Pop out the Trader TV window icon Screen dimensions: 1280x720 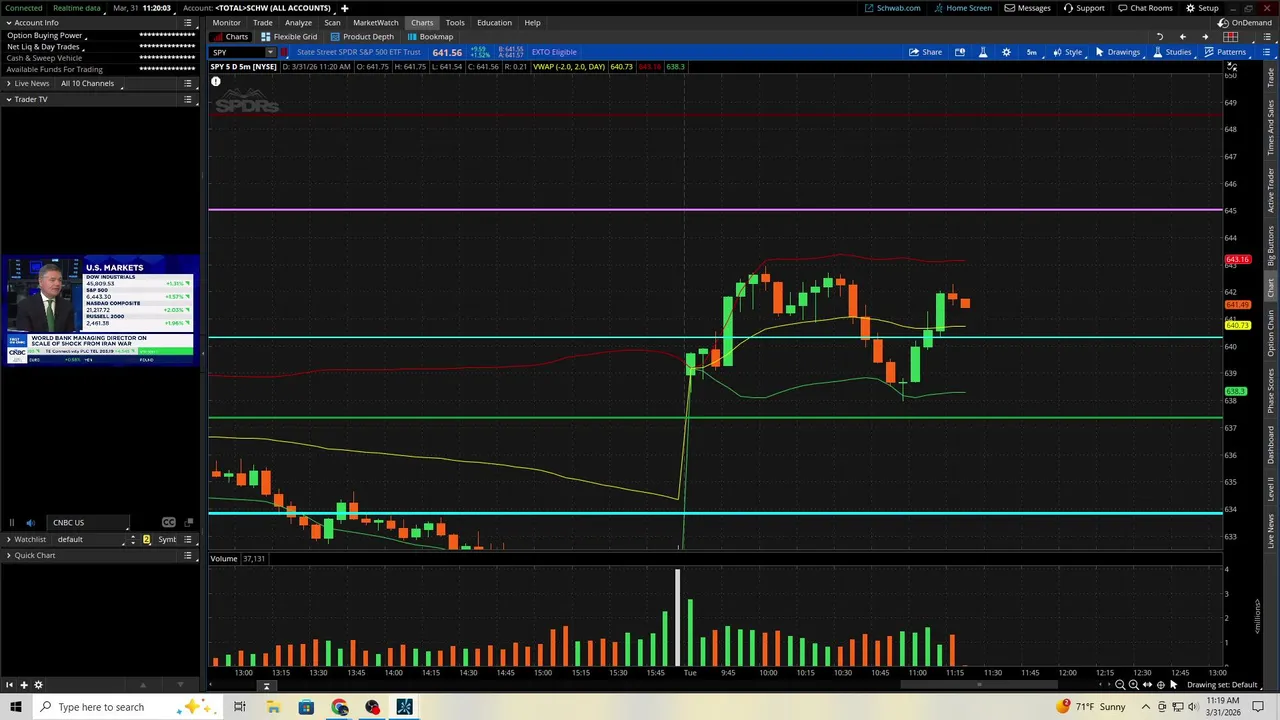pyautogui.click(x=187, y=522)
